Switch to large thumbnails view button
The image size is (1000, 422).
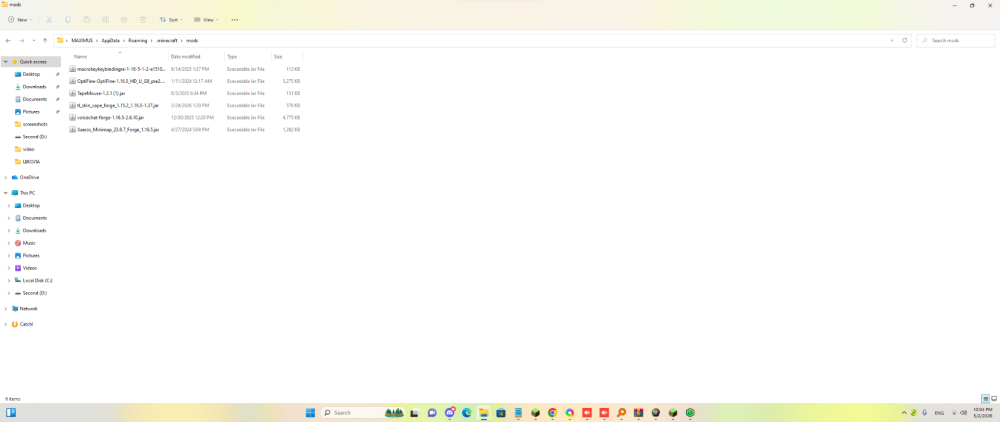coord(994,398)
